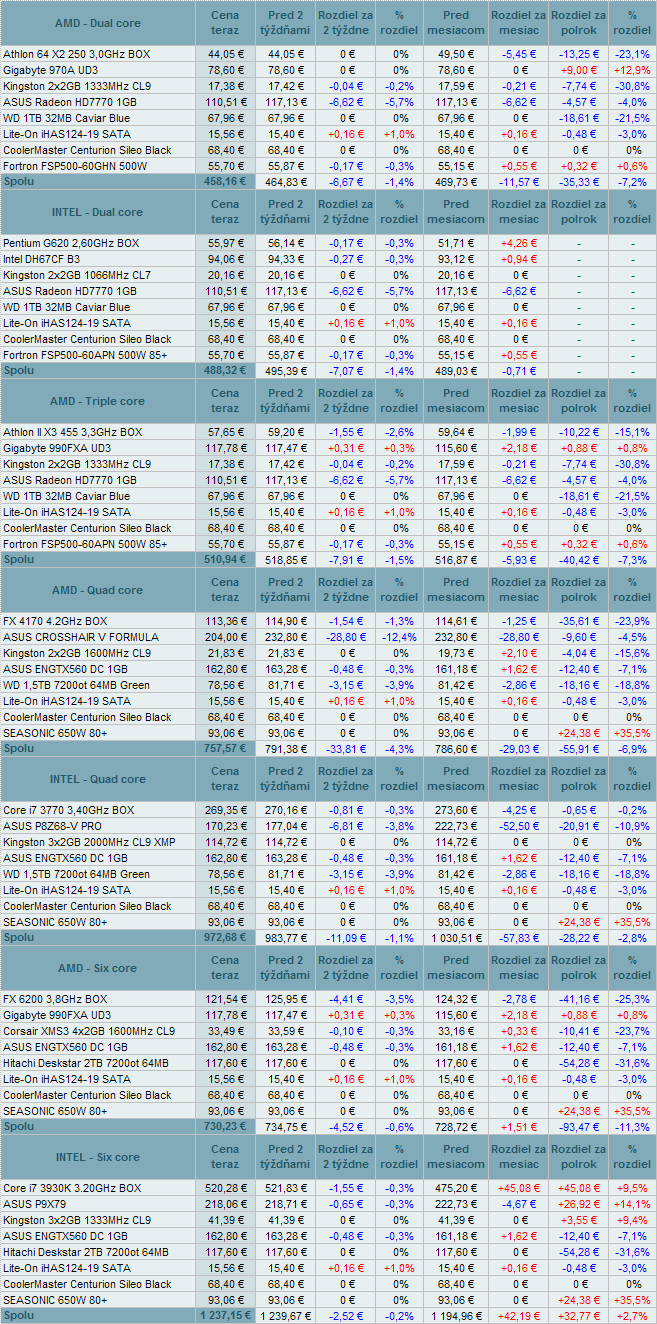Select the 'AMD - Six core' section header
657x1324 pixels.
pyautogui.click(x=97, y=968)
